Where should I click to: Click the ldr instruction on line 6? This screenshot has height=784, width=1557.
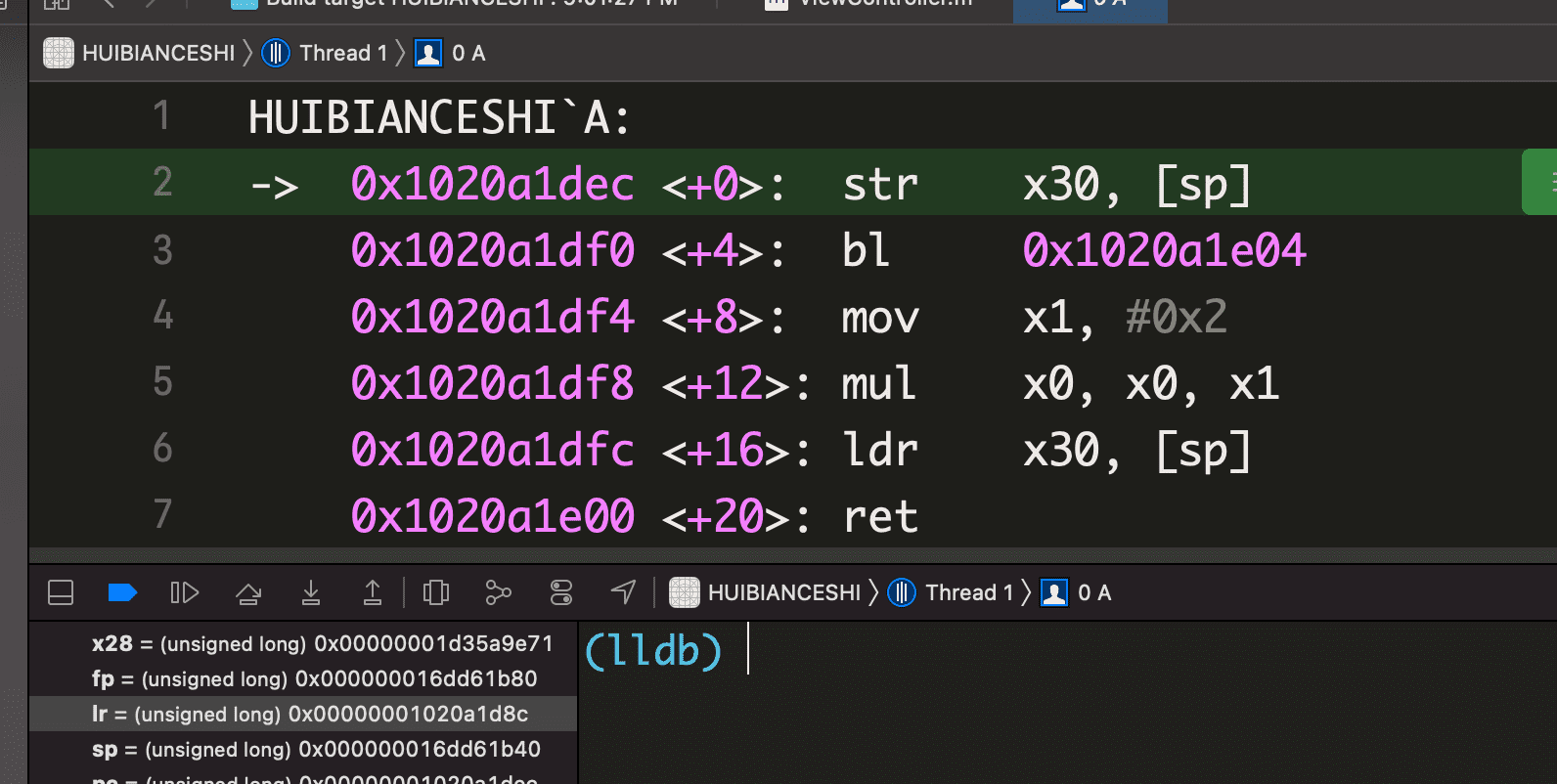tap(880, 450)
